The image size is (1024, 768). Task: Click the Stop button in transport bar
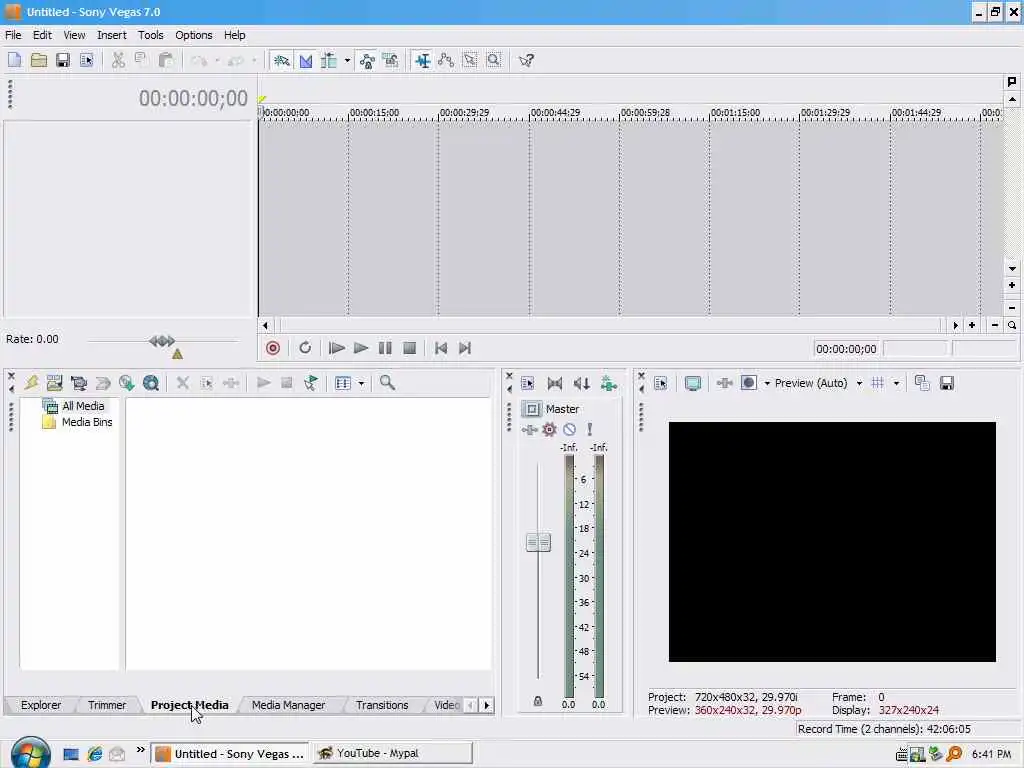point(409,348)
